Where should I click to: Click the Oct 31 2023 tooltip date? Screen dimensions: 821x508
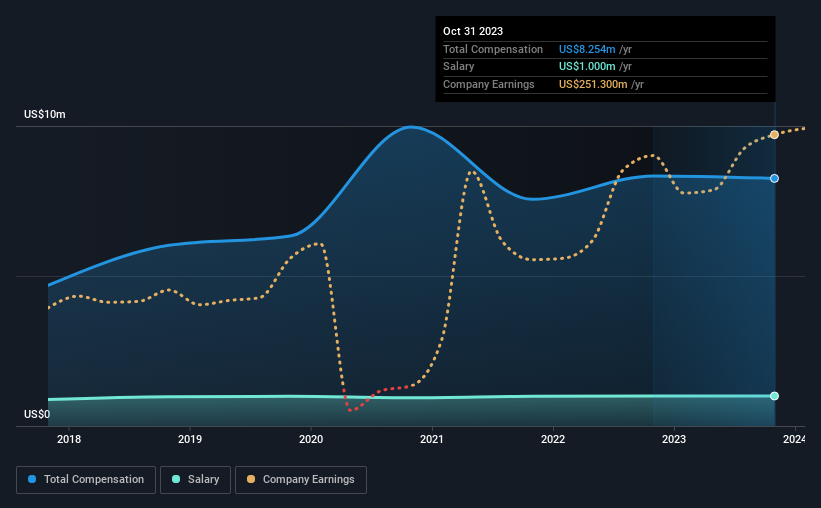[473, 31]
